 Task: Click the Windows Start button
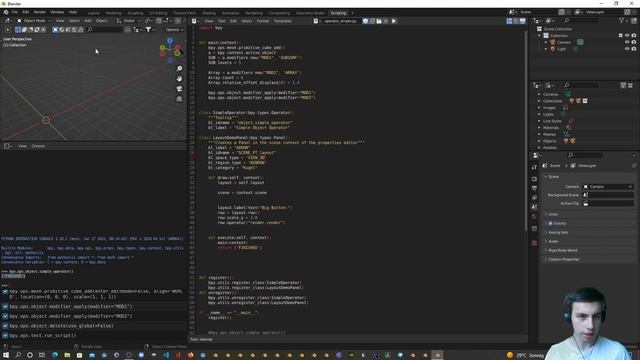click(x=6, y=355)
